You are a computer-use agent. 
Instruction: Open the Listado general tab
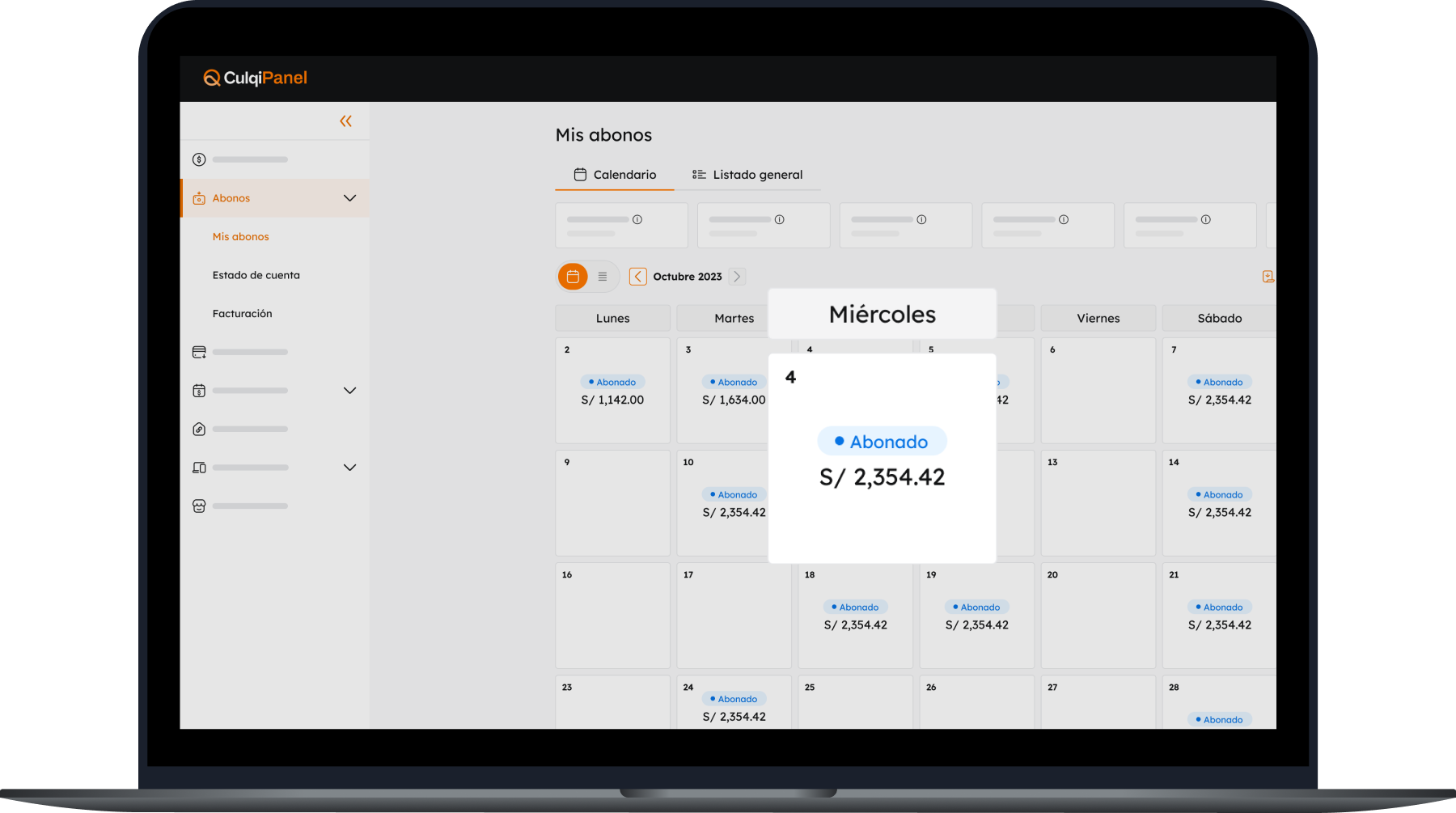coord(747,175)
